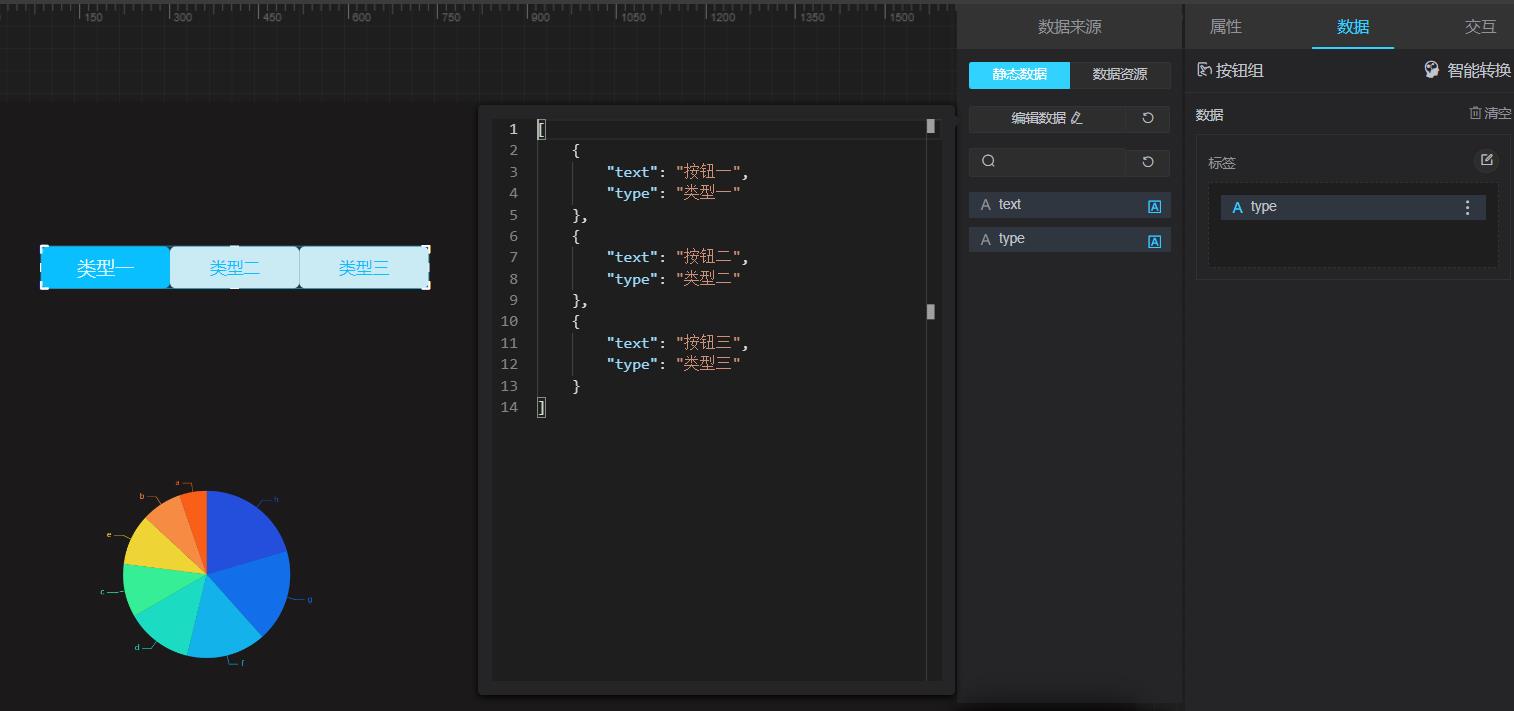Click the "类型一" value on line 4
The image size is (1514, 711).
(708, 193)
